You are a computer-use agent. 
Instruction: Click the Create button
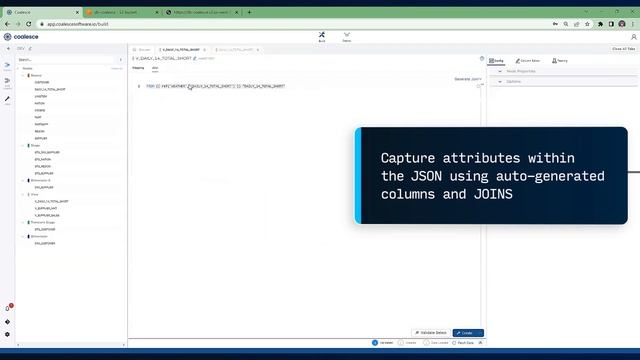[x=464, y=333]
